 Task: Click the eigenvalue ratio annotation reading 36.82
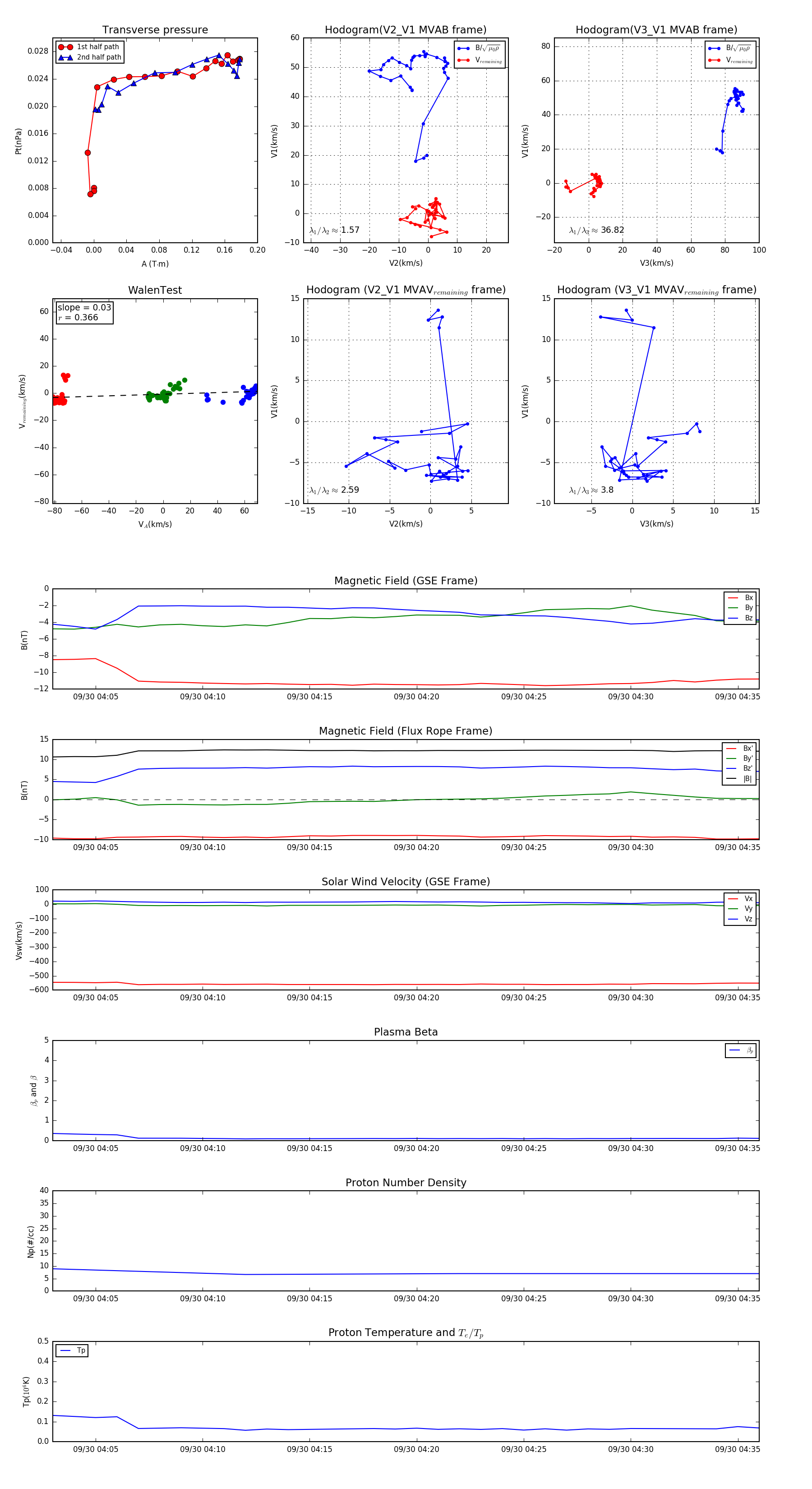click(x=596, y=230)
